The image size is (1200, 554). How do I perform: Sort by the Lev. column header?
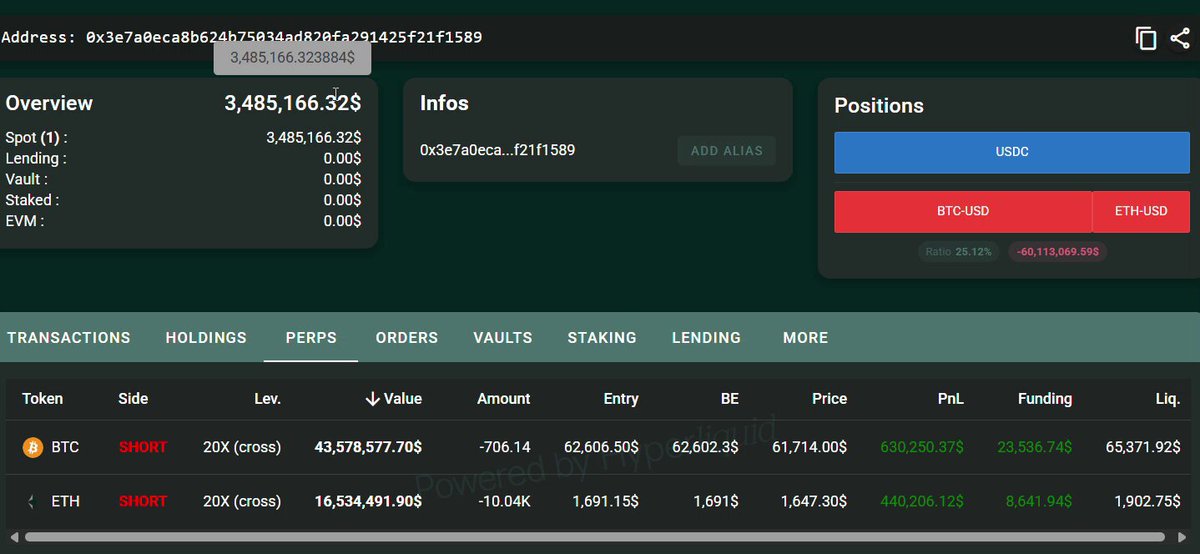tap(268, 399)
